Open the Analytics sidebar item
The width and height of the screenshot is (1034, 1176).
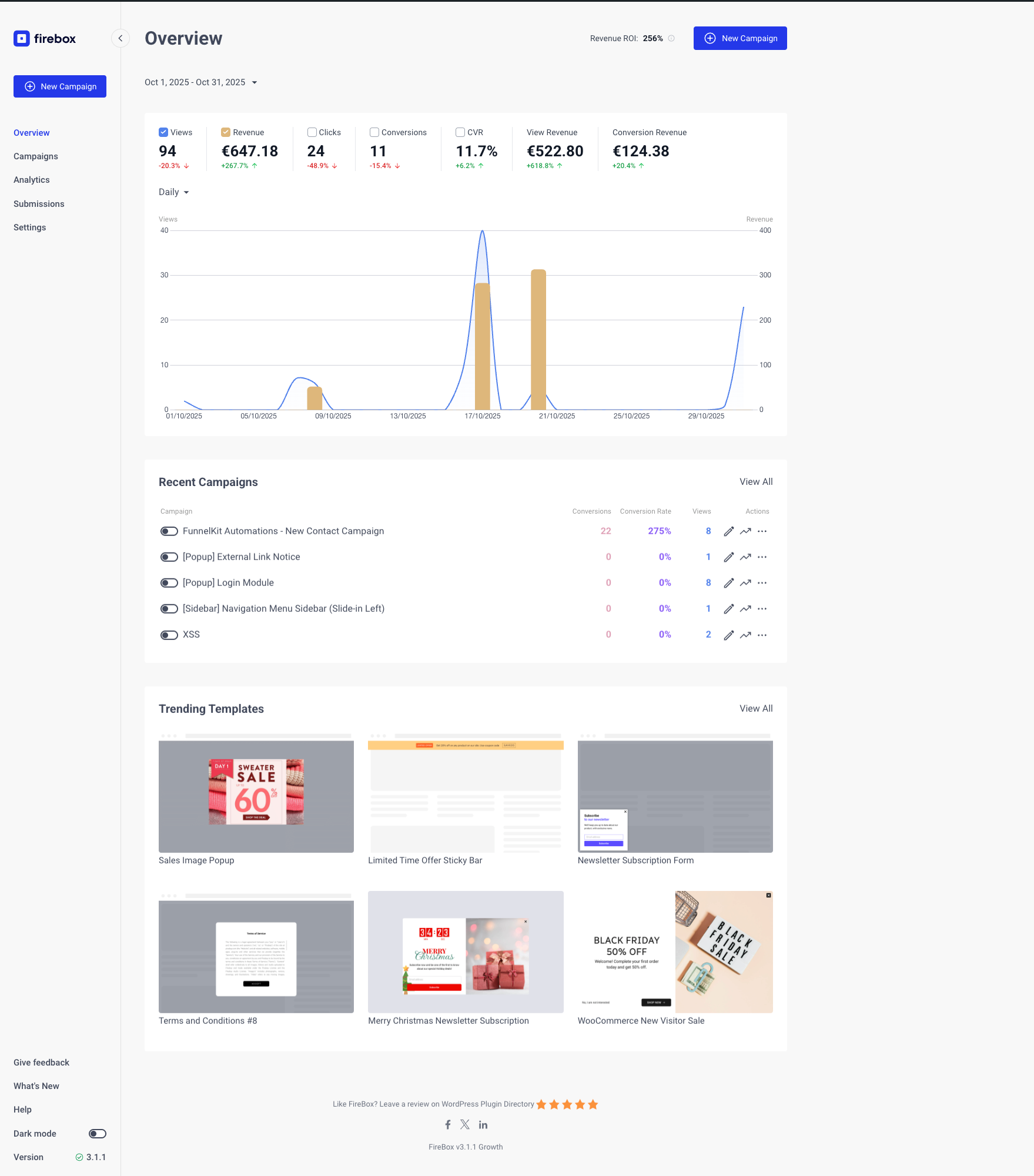tap(32, 180)
